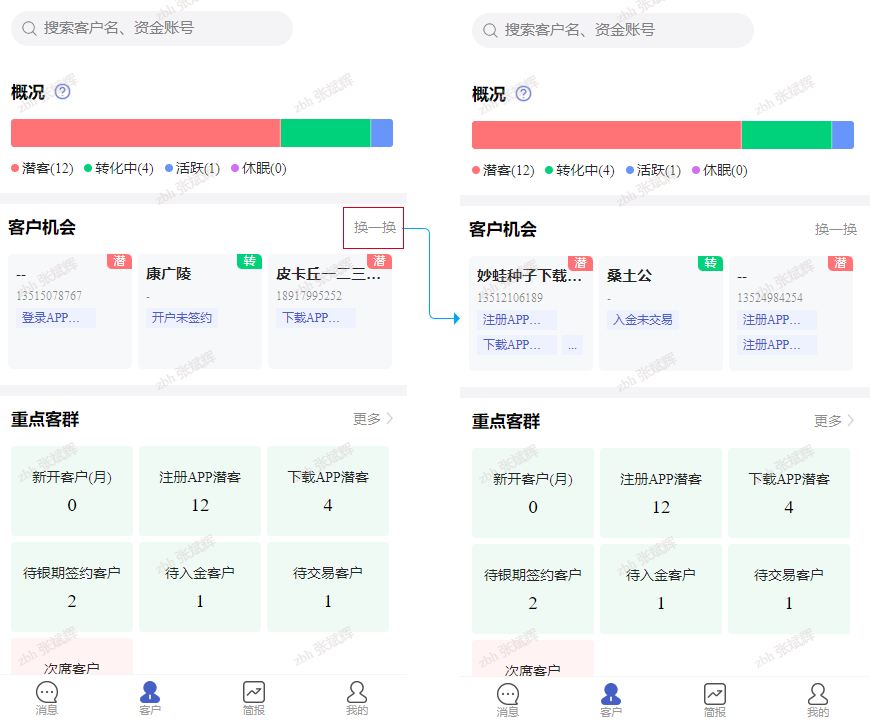Screen dimensions: 870x725
Task: Focus the search field in right screen
Action: [613, 30]
